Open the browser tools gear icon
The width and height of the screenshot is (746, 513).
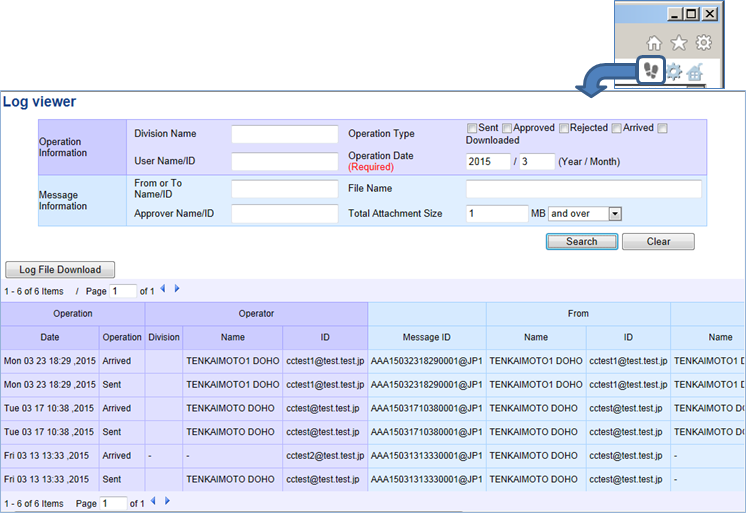[704, 43]
